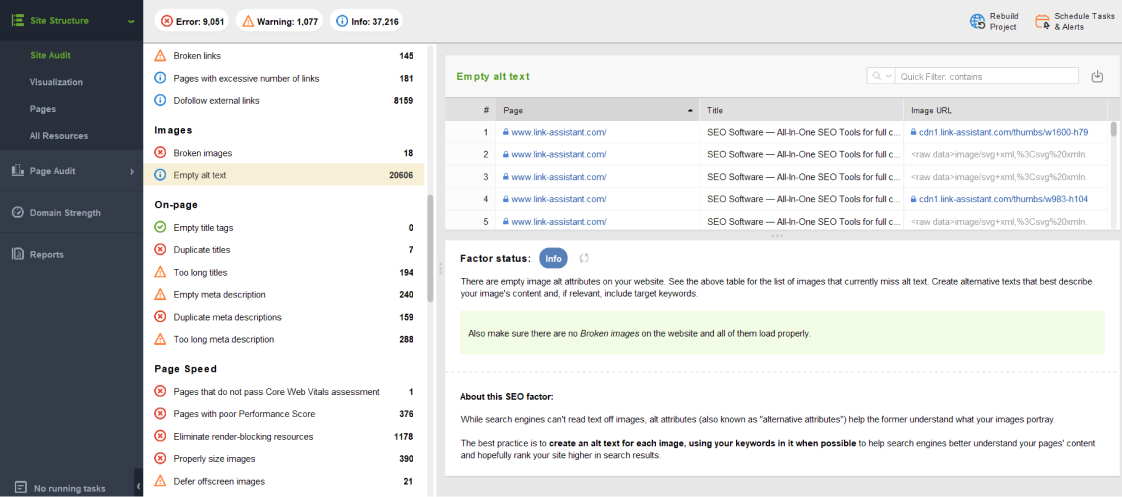Click the Page column sort arrow
1122x497 pixels.
pyautogui.click(x=690, y=112)
